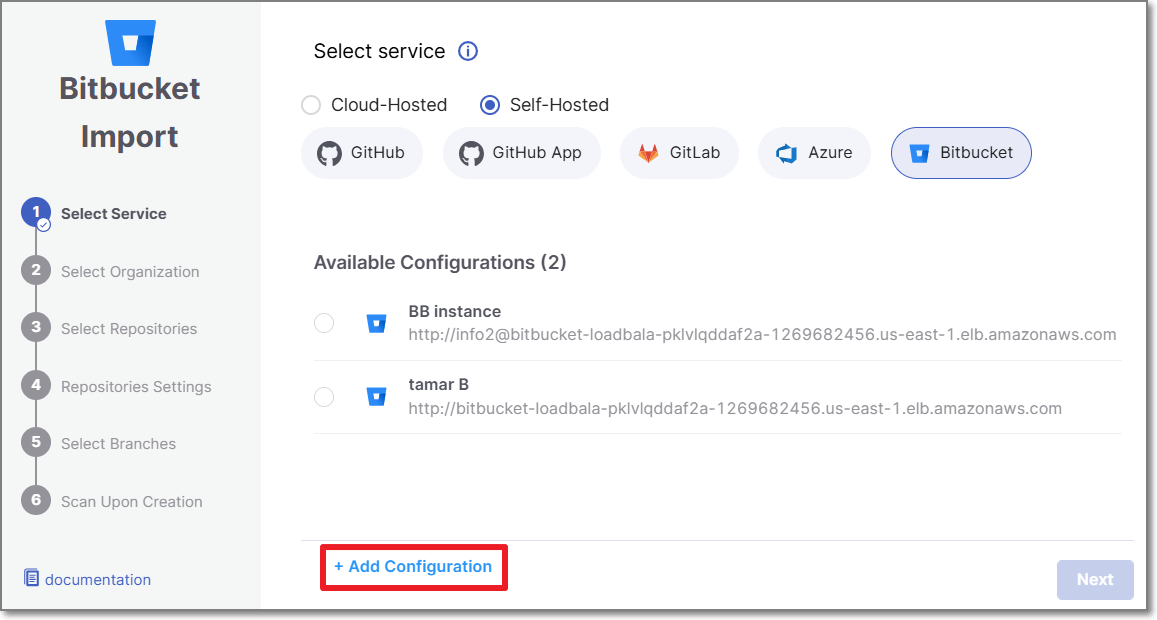Click the documentation page icon

[32, 579]
